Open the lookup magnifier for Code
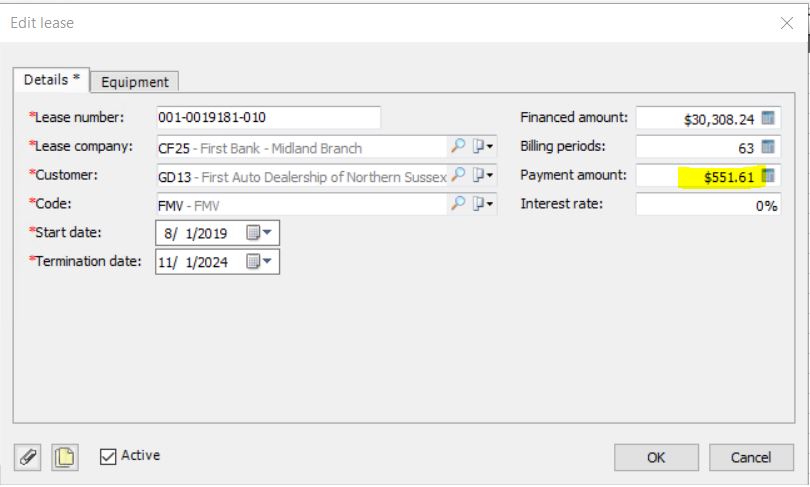810x487 pixels. [x=458, y=203]
